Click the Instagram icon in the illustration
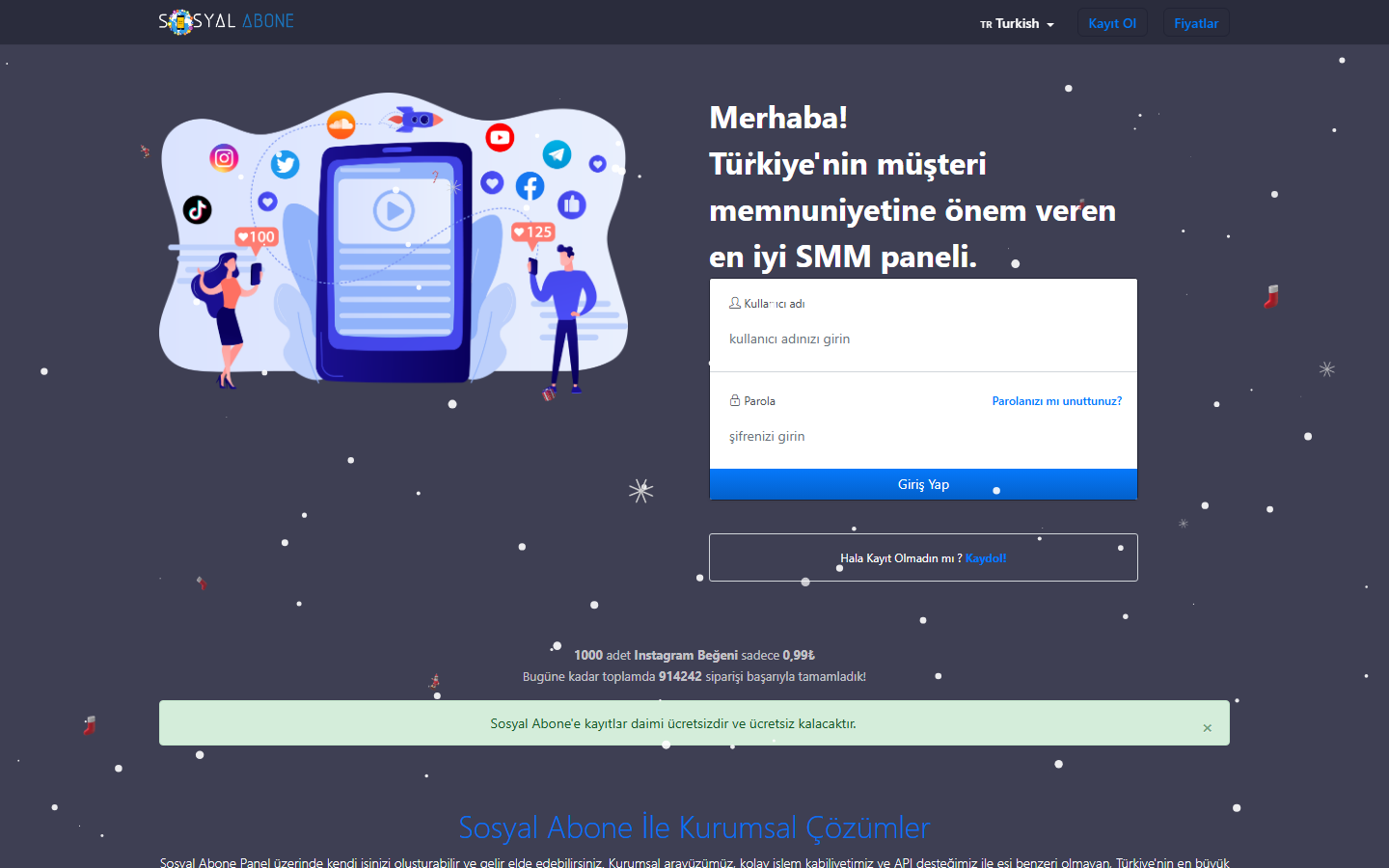1389x868 pixels. [223, 160]
